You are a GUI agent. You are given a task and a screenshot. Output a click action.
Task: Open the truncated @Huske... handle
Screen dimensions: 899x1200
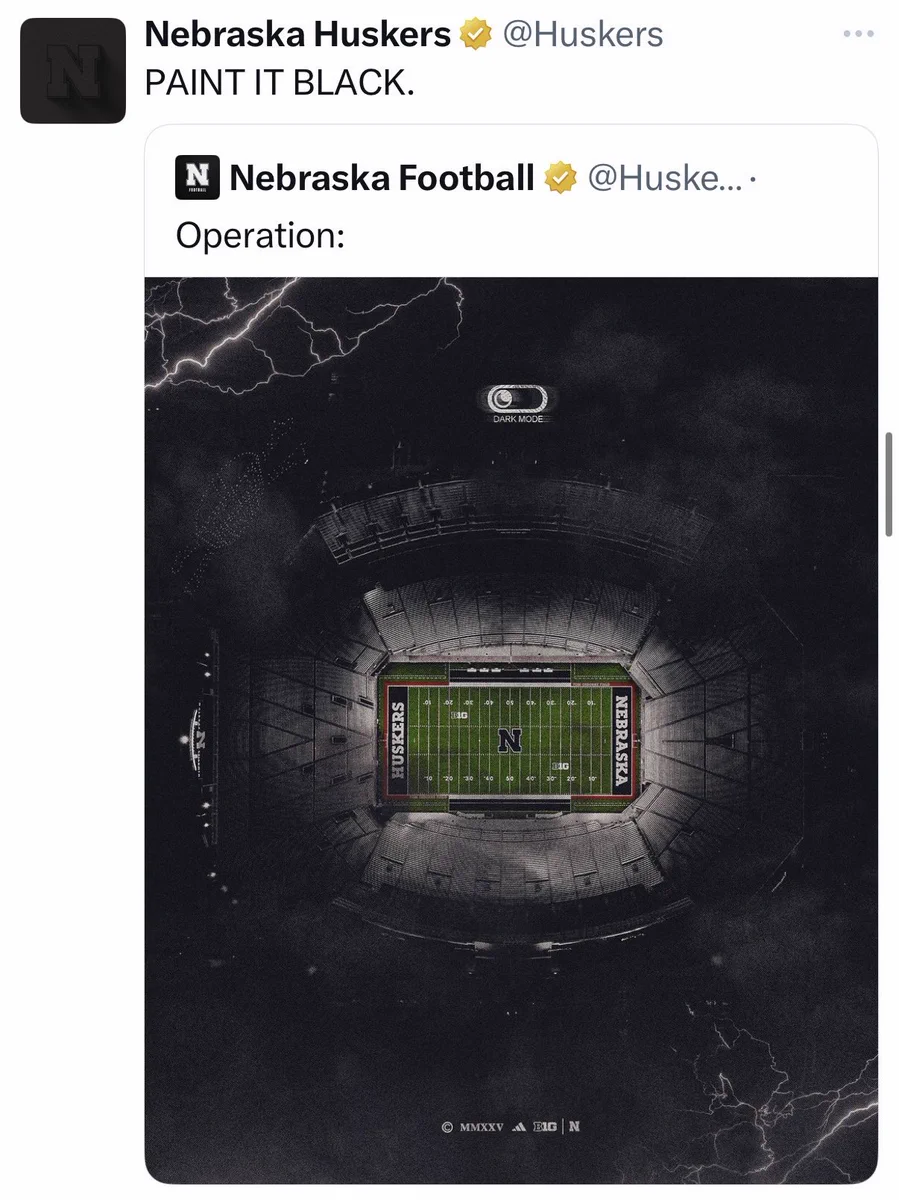(666, 178)
